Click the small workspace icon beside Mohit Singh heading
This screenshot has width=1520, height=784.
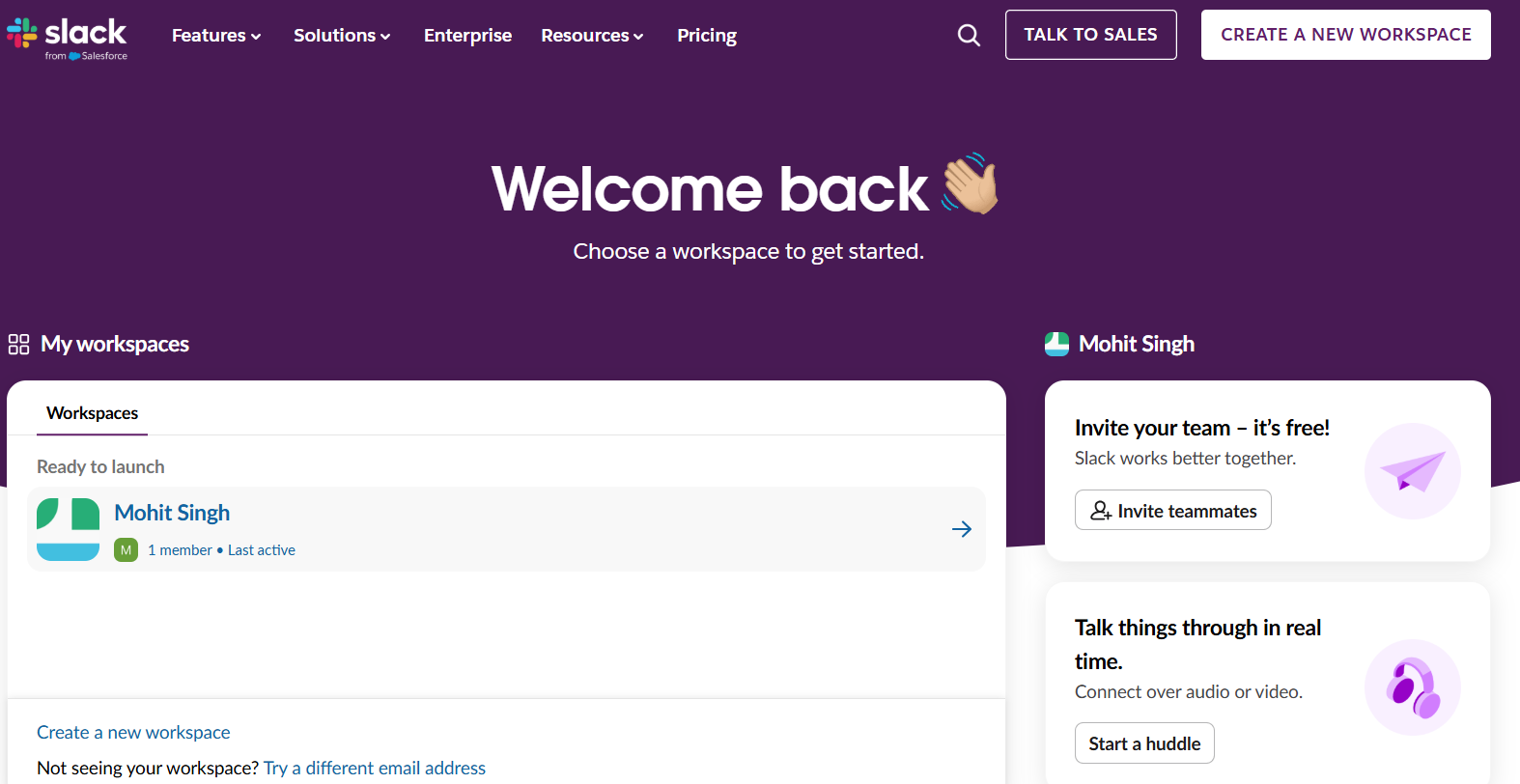1056,345
